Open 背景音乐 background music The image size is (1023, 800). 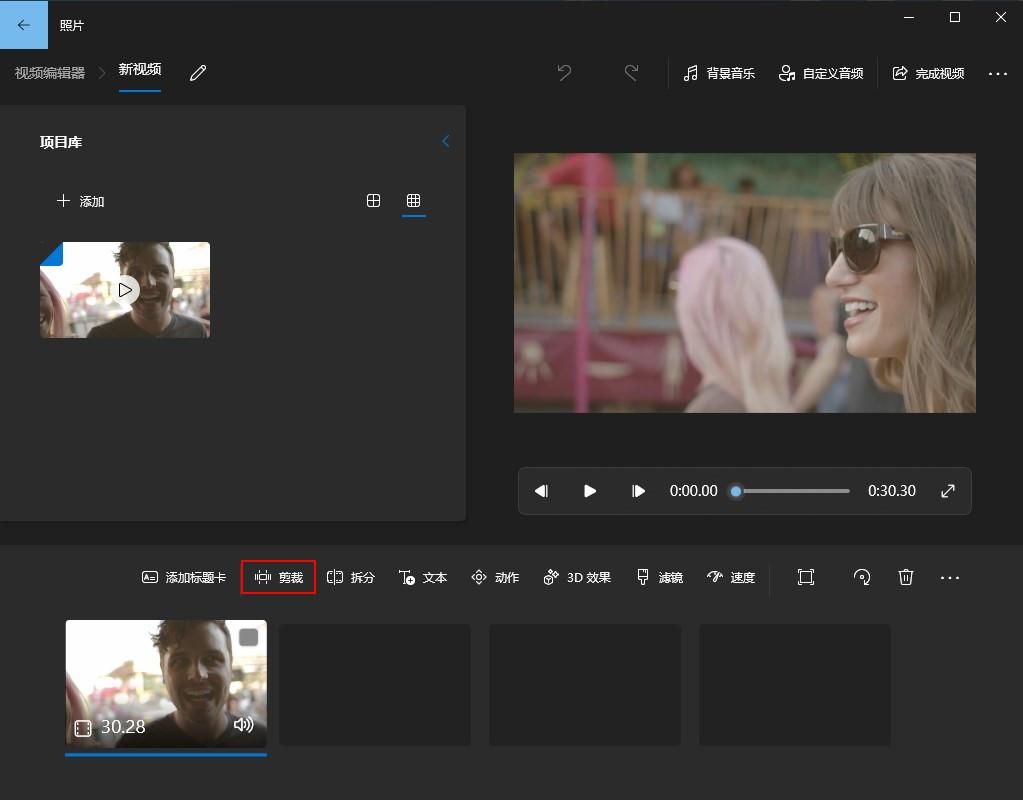718,73
